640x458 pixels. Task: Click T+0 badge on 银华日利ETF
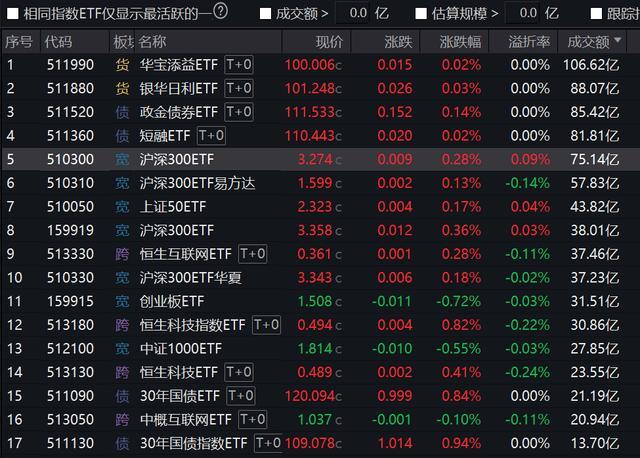[239, 88]
